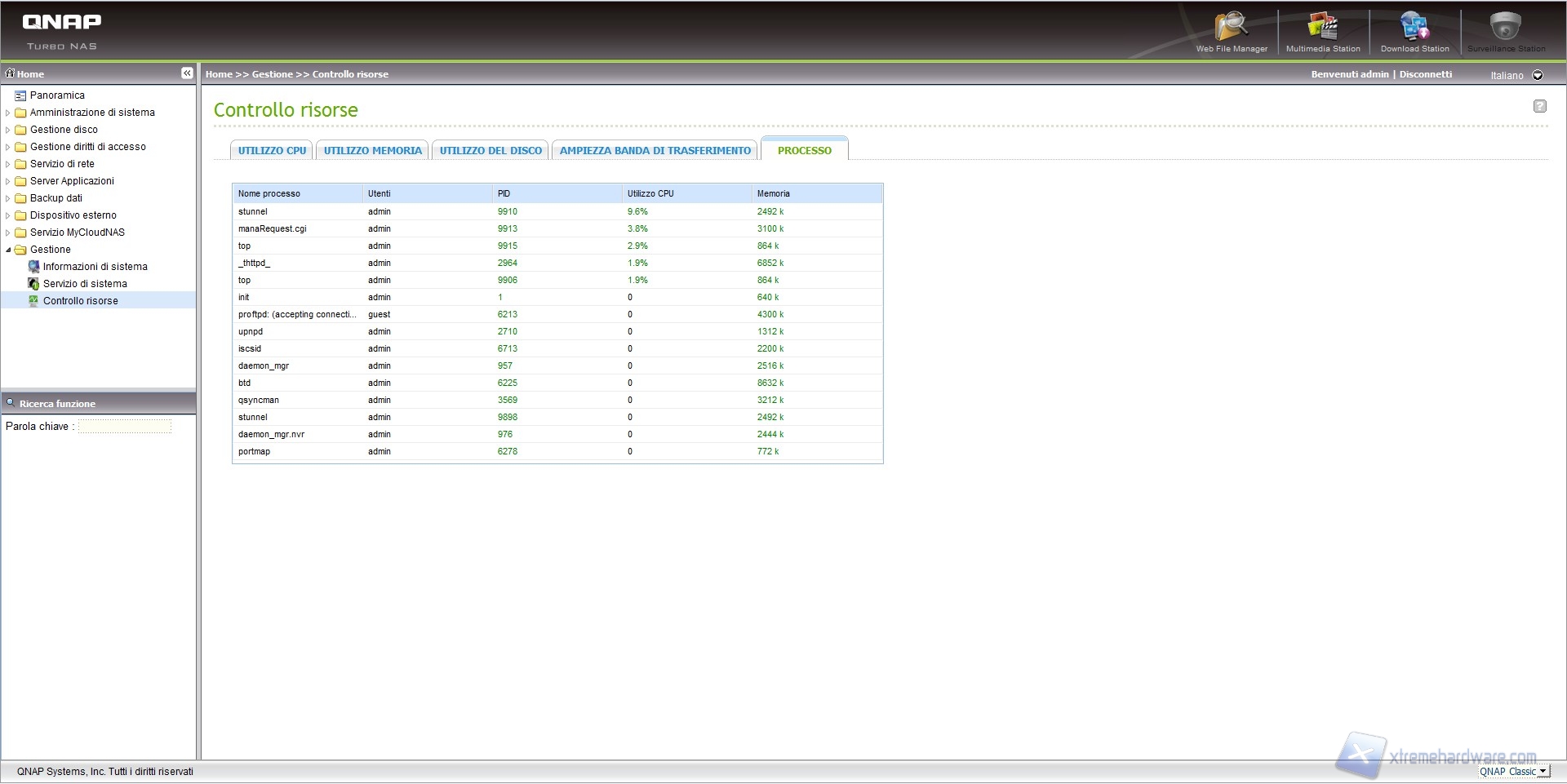This screenshot has width=1567, height=784.
Task: Launch the Multimedia Station icon
Action: point(1322,28)
